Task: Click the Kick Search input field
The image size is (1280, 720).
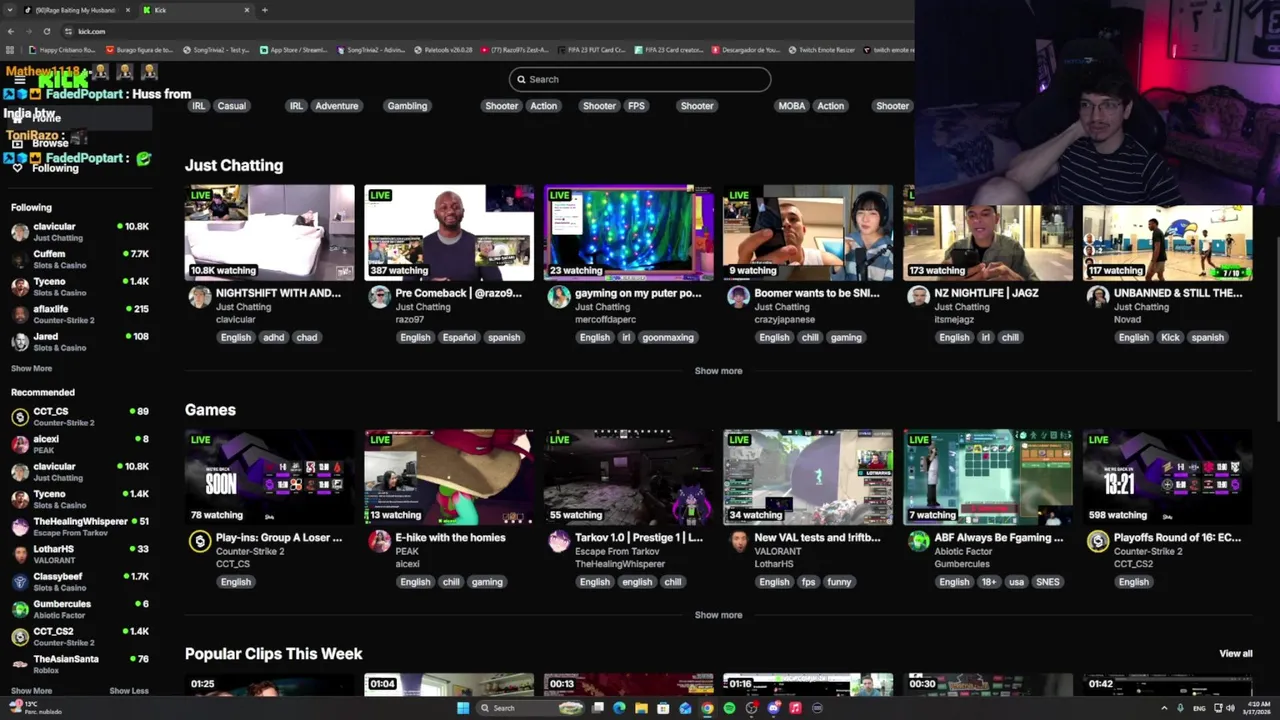Action: pos(640,79)
